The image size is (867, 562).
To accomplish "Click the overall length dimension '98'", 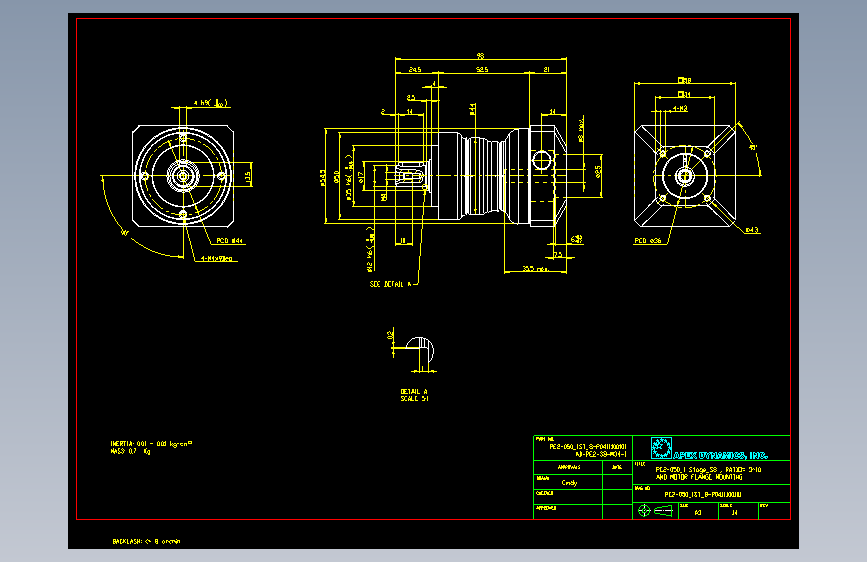I will point(480,55).
